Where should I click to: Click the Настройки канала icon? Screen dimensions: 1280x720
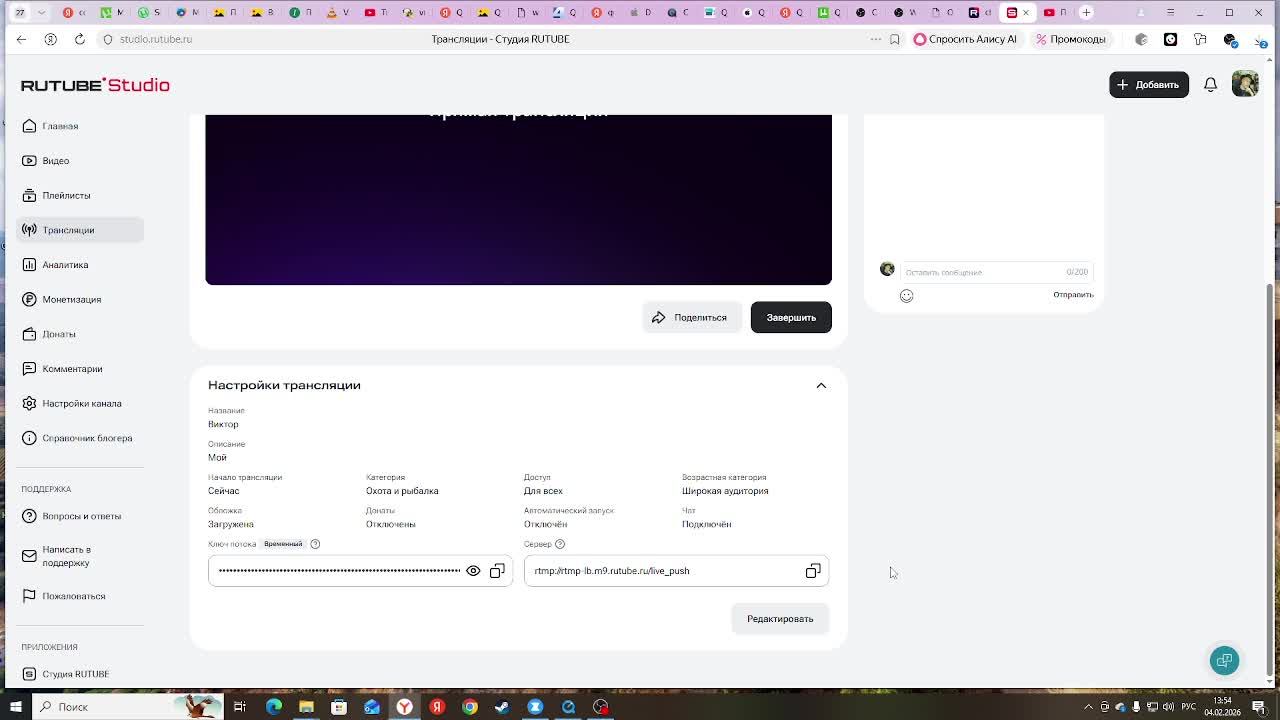[29, 403]
